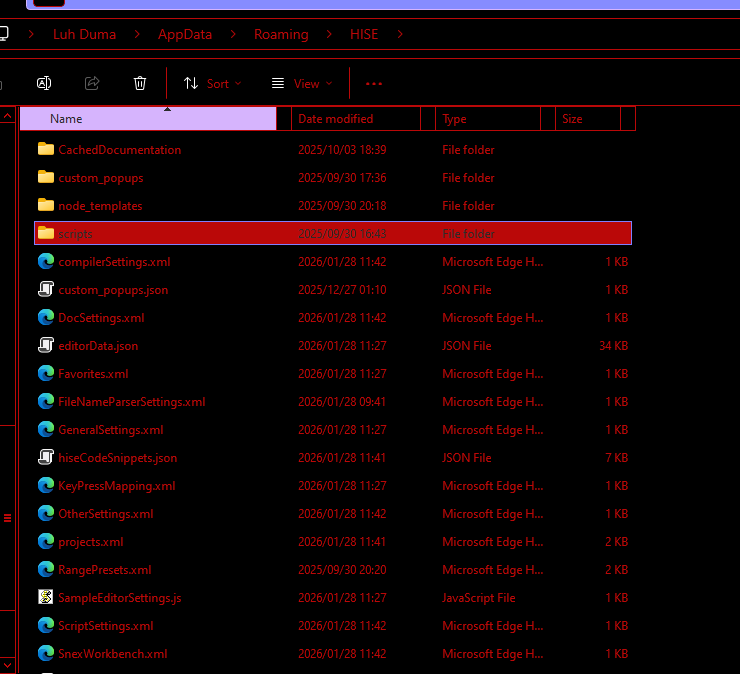Sort by the Name column header
The width and height of the screenshot is (740, 674).
coord(148,118)
